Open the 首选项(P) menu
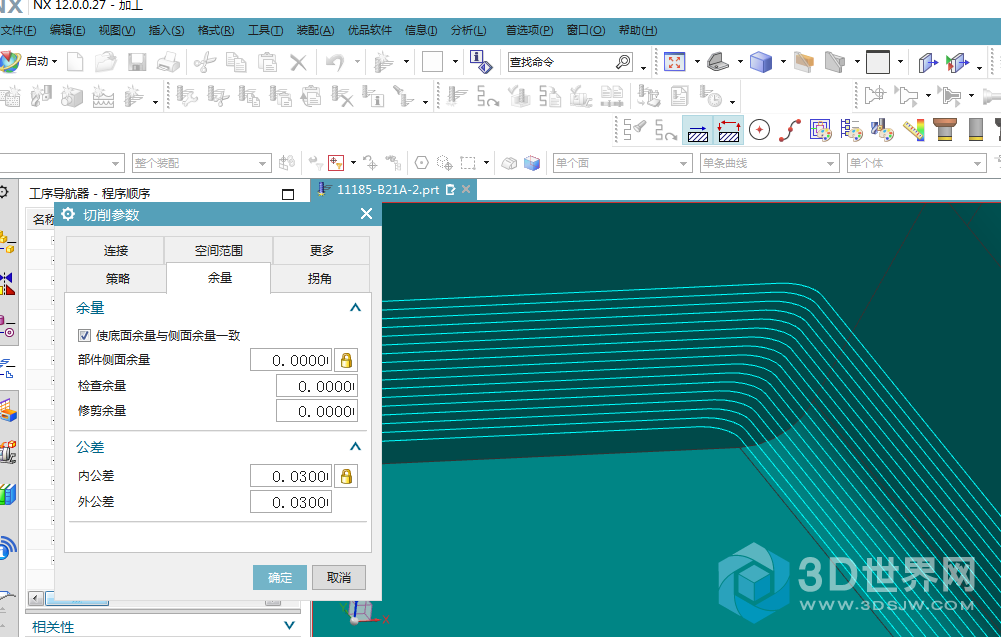 coord(529,31)
